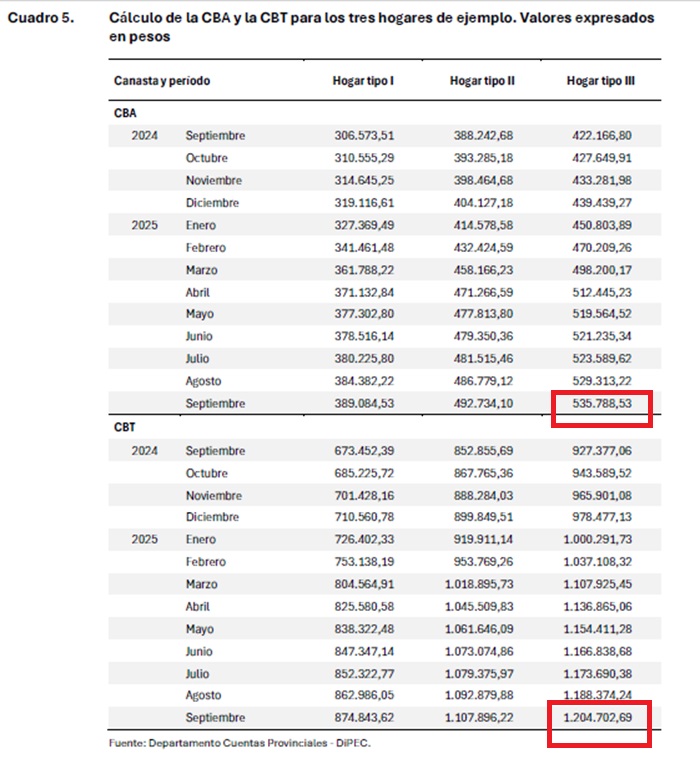
Task: Click the CBA section heading
Action: 125,114
